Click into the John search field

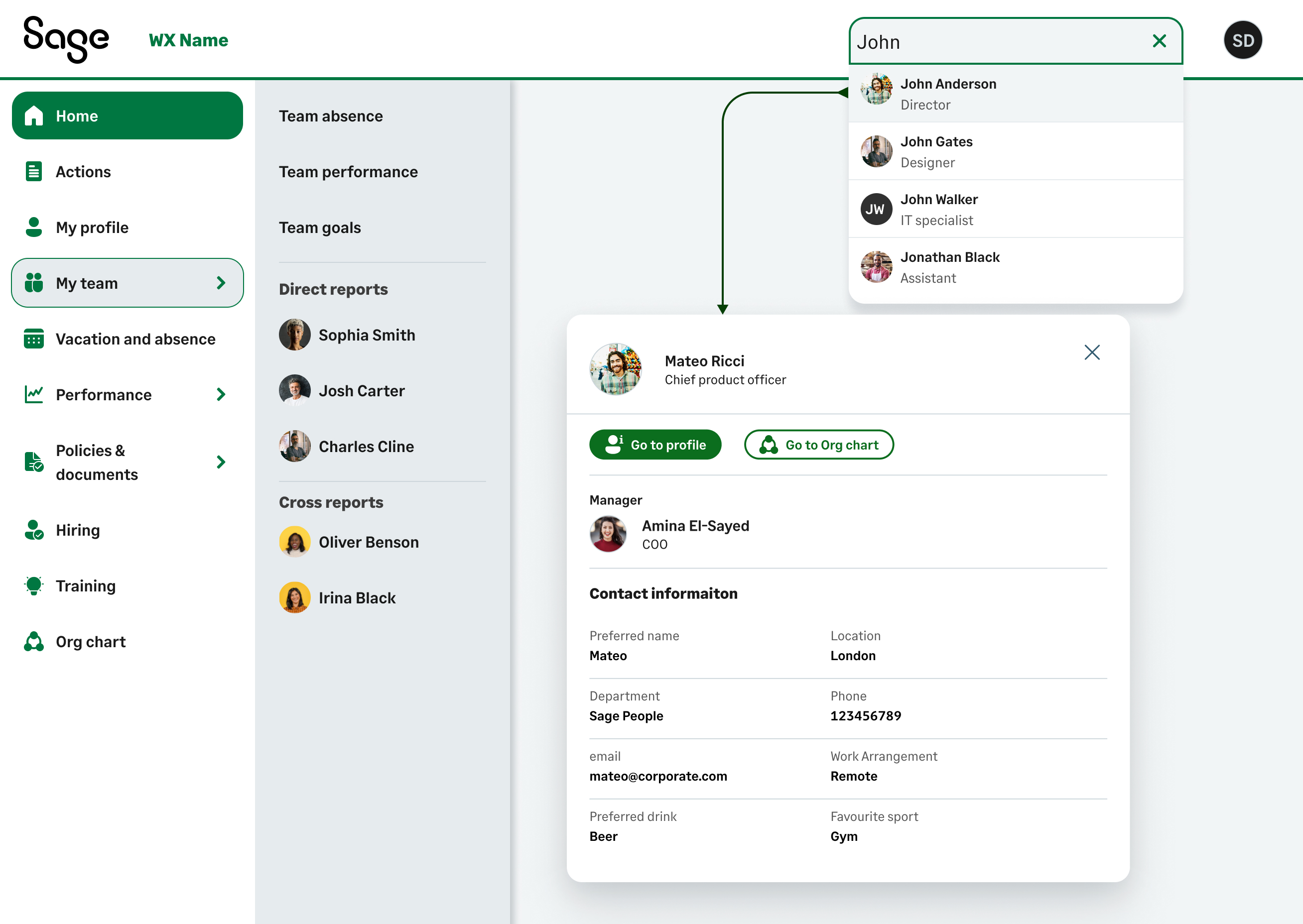click(996, 41)
